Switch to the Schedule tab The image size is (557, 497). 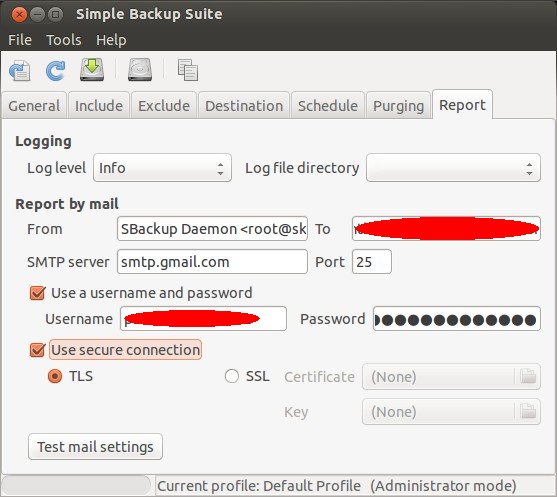[x=328, y=106]
